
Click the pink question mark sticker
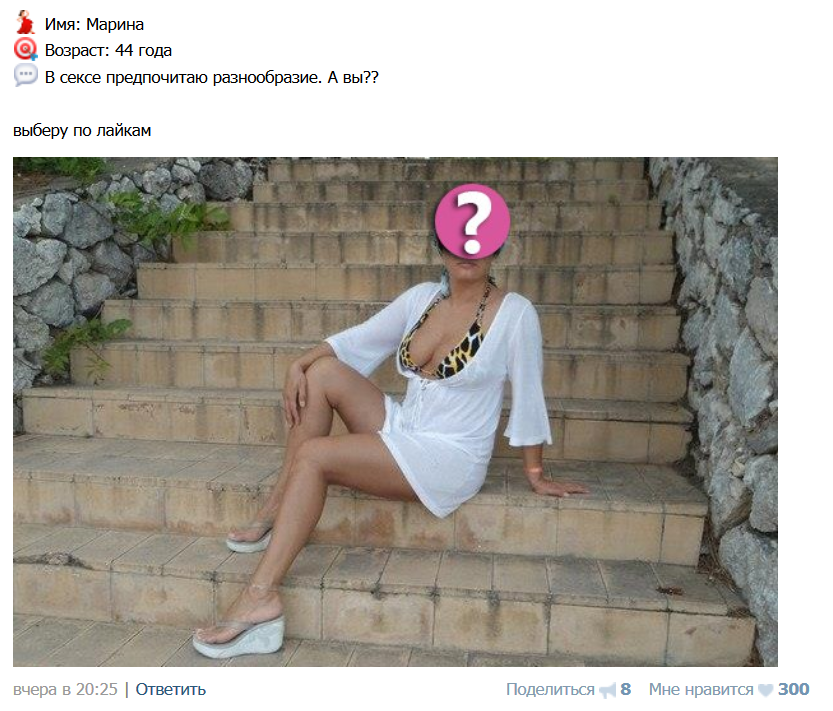pos(472,221)
